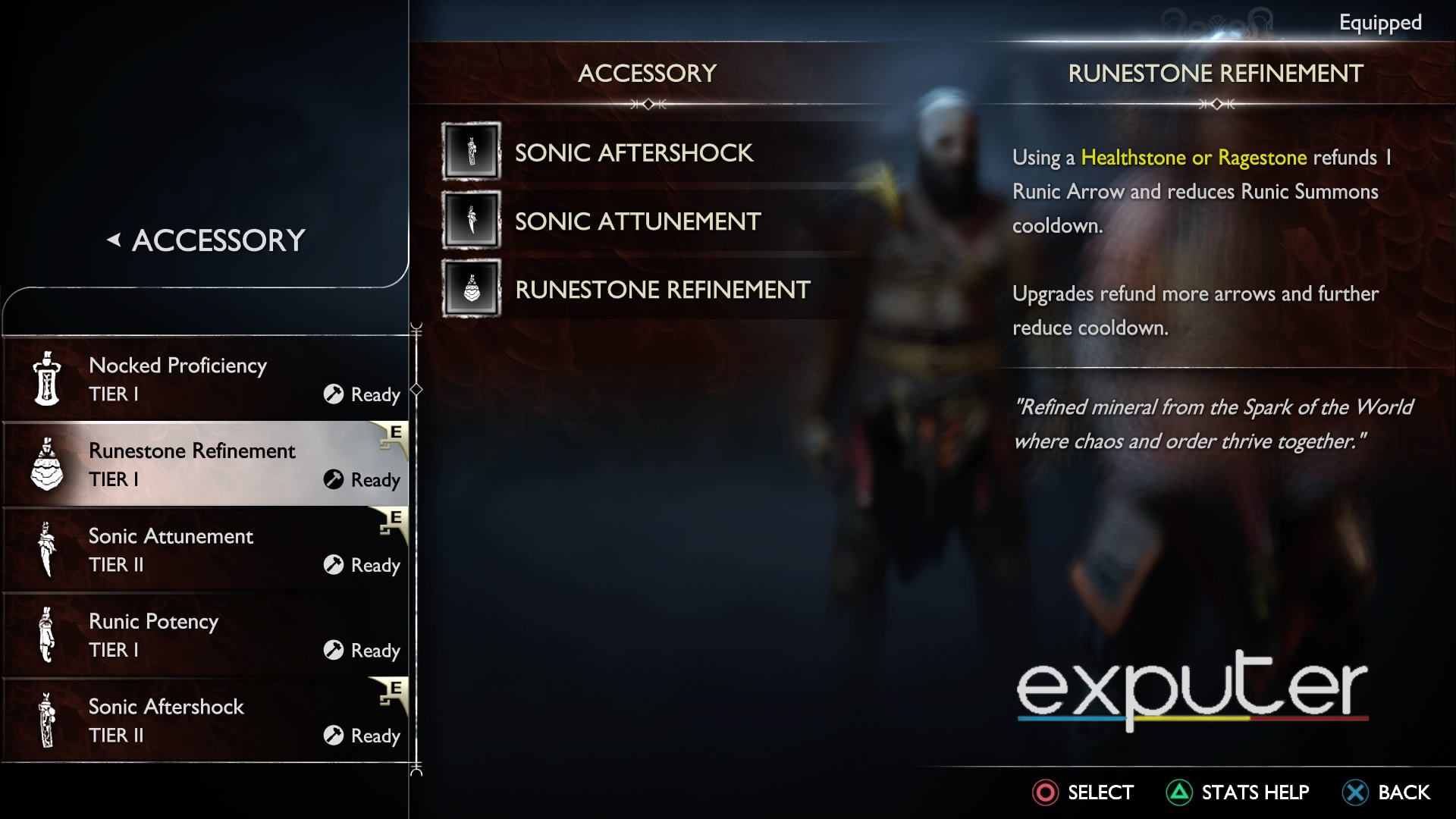The width and height of the screenshot is (1456, 819).
Task: Expand the Accessory category panel
Action: [x=208, y=240]
